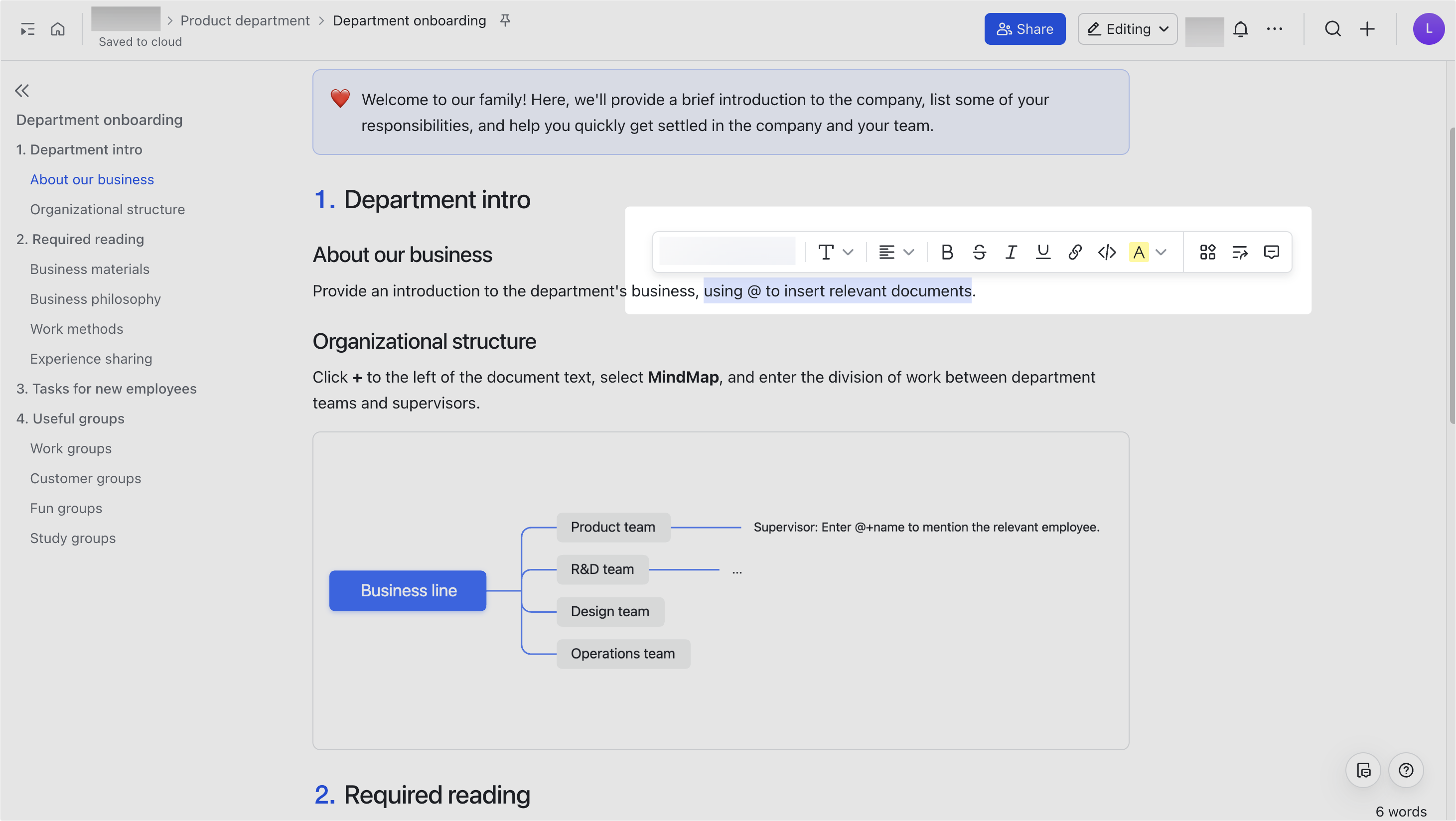Open the Product department breadcrumb
The height and width of the screenshot is (821, 1456).
pyautogui.click(x=245, y=20)
